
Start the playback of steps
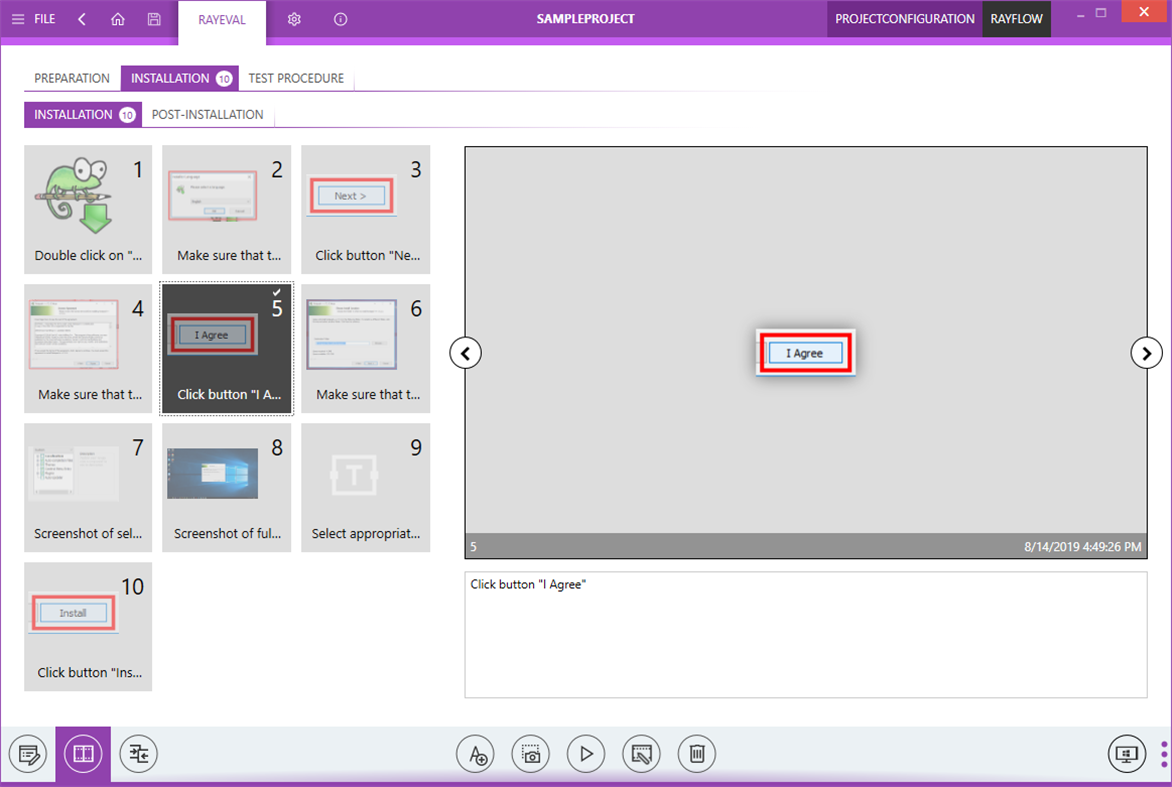point(586,753)
